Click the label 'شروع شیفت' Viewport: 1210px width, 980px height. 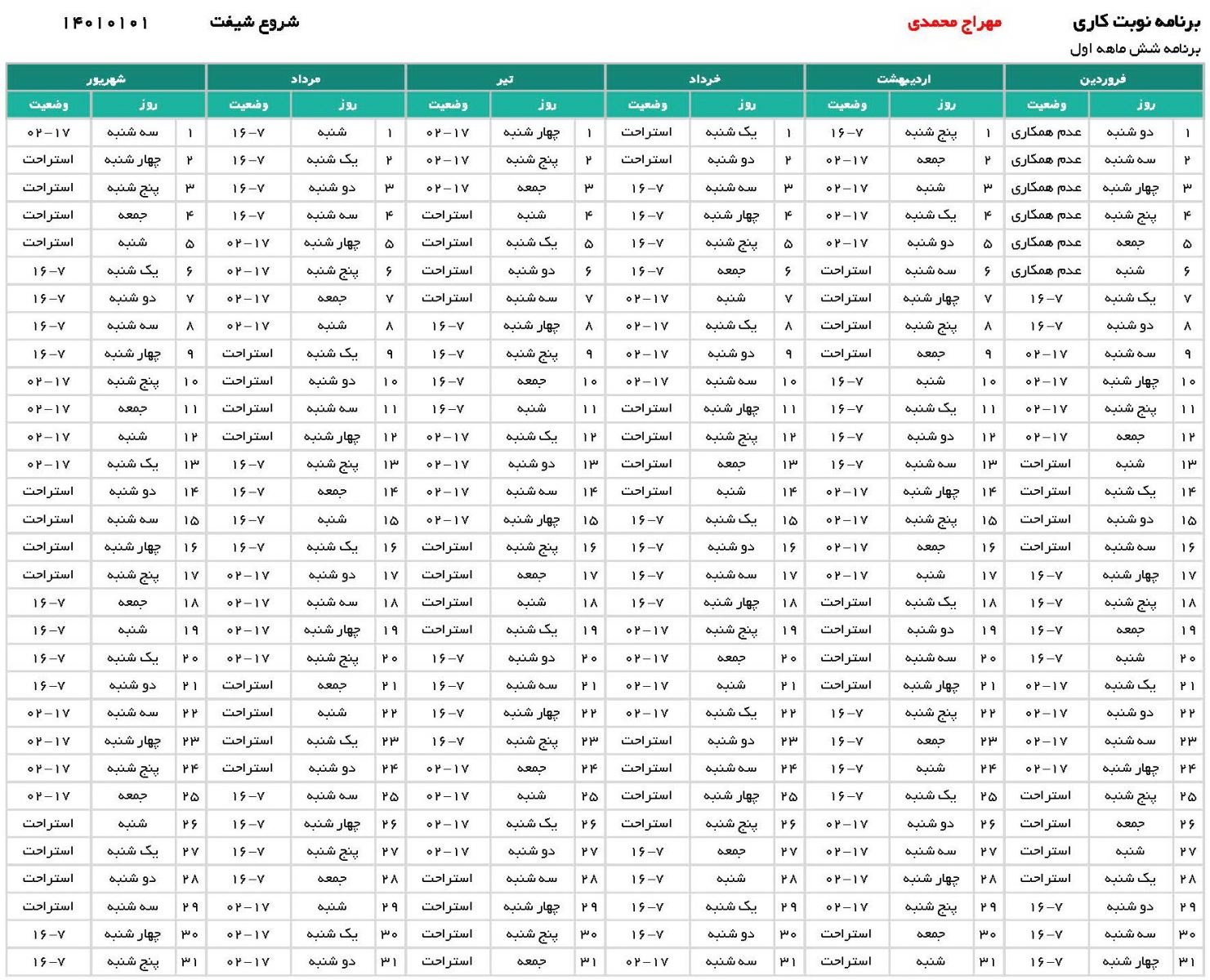tap(254, 22)
